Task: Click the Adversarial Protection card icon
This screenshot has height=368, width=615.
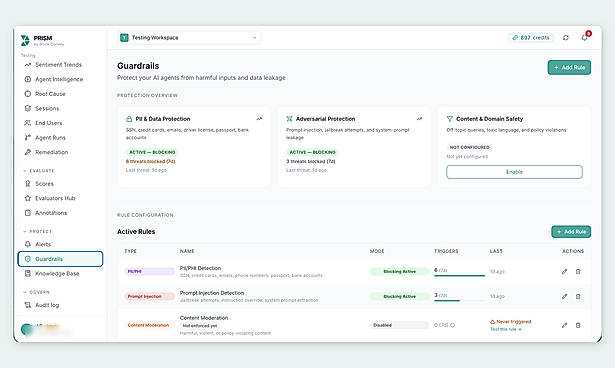Action: coord(289,119)
